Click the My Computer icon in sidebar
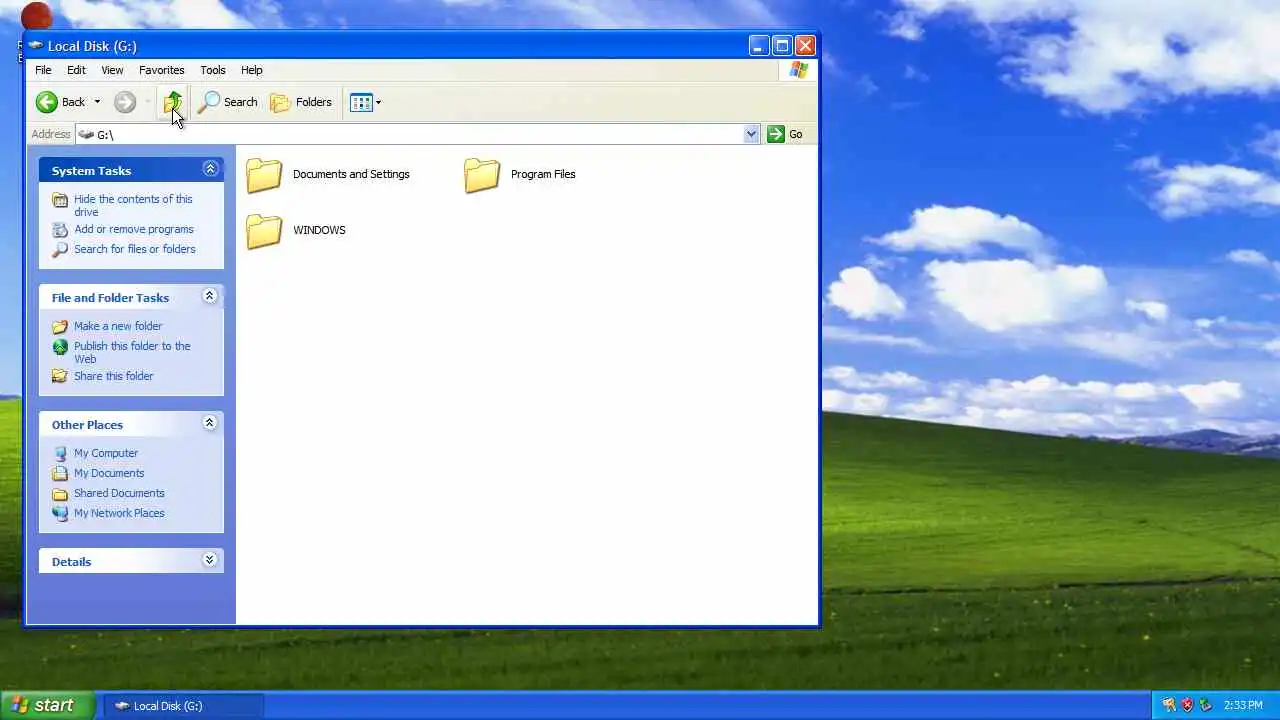Viewport: 1280px width, 720px height. coord(60,453)
